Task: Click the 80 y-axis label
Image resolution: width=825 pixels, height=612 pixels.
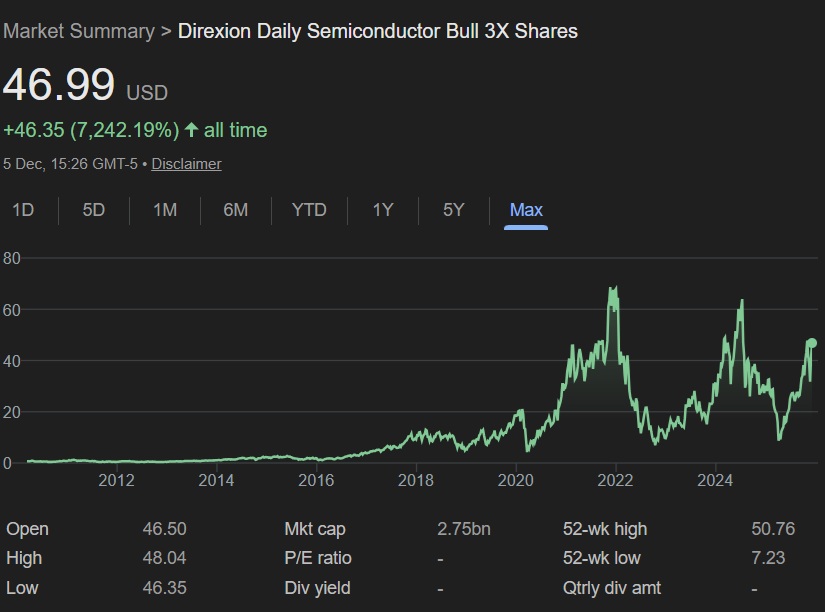Action: point(12,258)
